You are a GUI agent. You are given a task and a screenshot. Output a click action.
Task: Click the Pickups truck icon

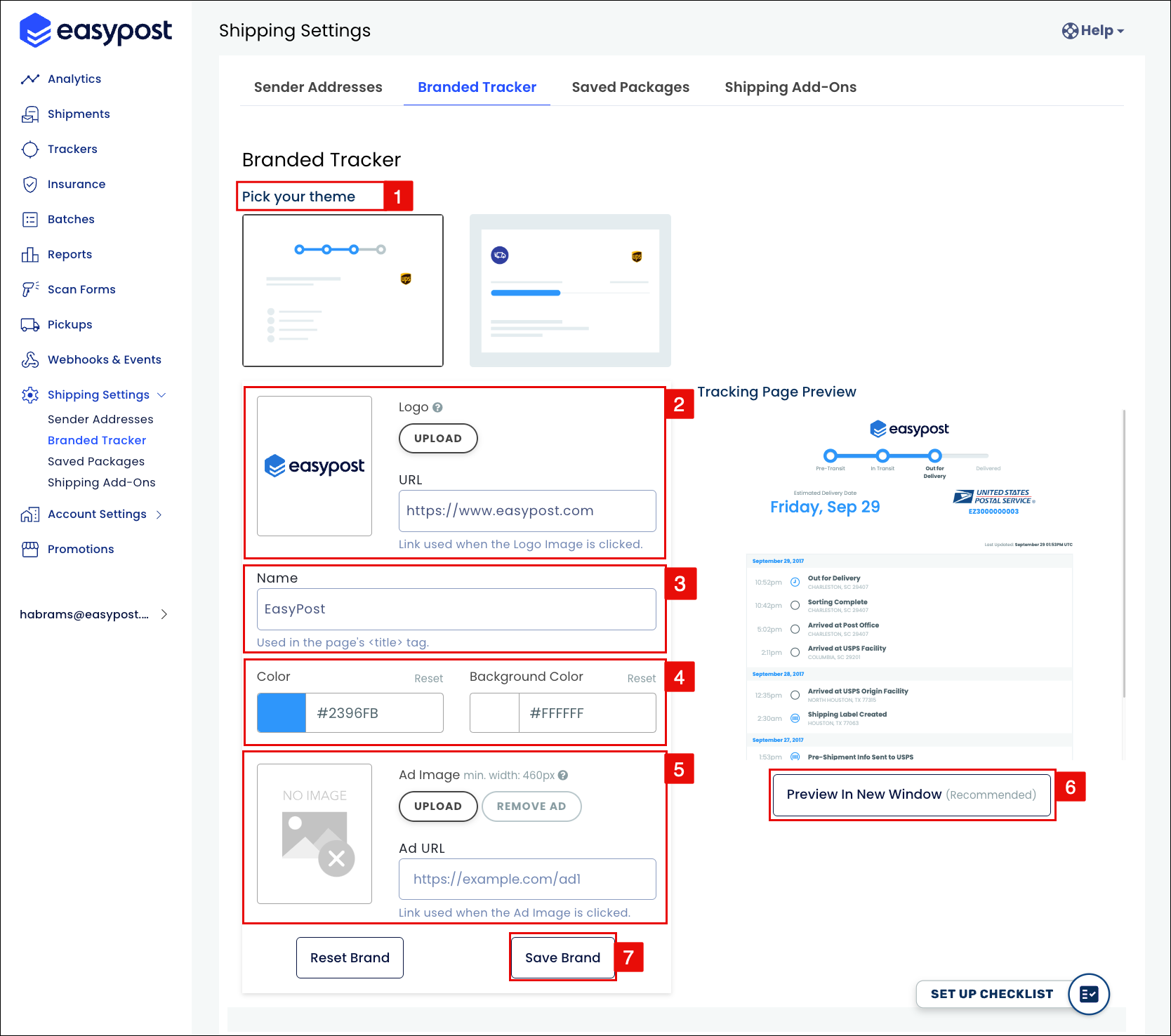30,325
